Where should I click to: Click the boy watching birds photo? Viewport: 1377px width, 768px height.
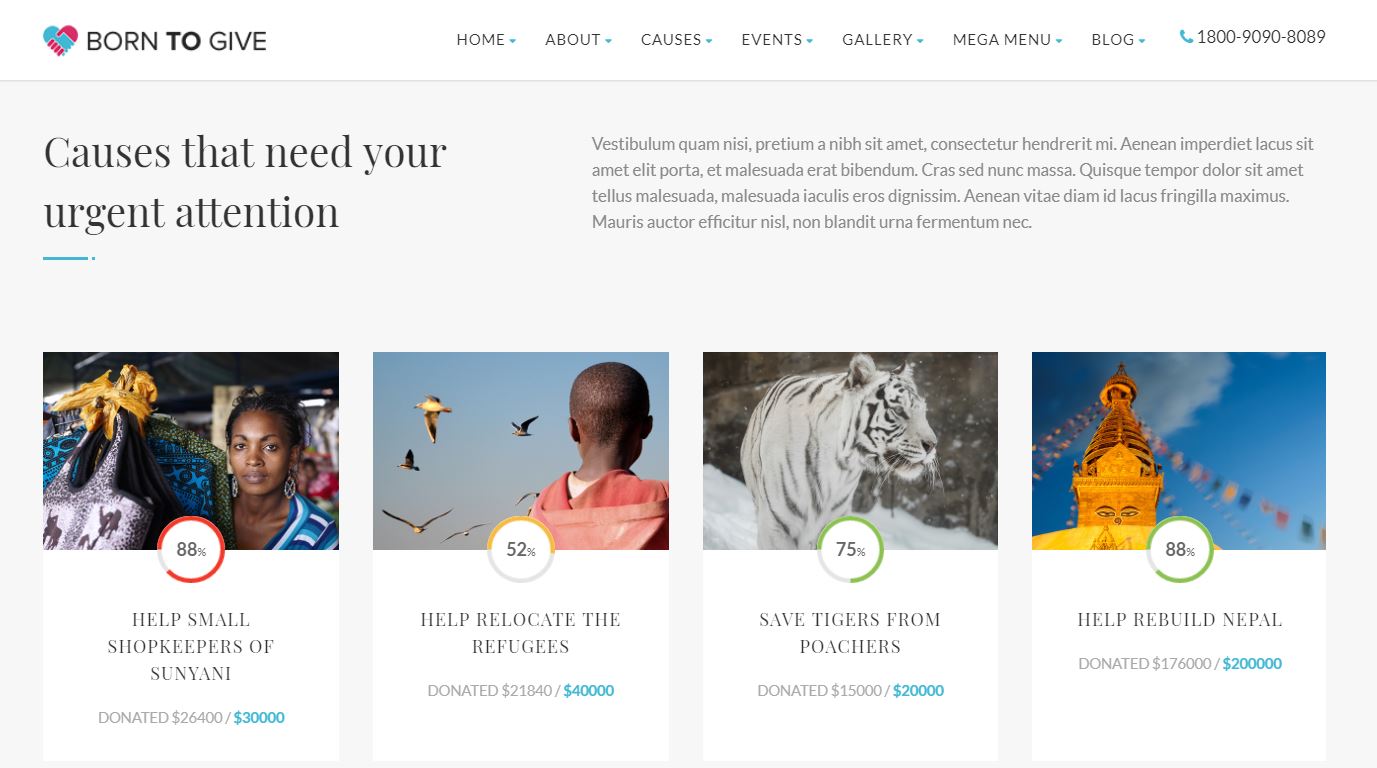[521, 451]
